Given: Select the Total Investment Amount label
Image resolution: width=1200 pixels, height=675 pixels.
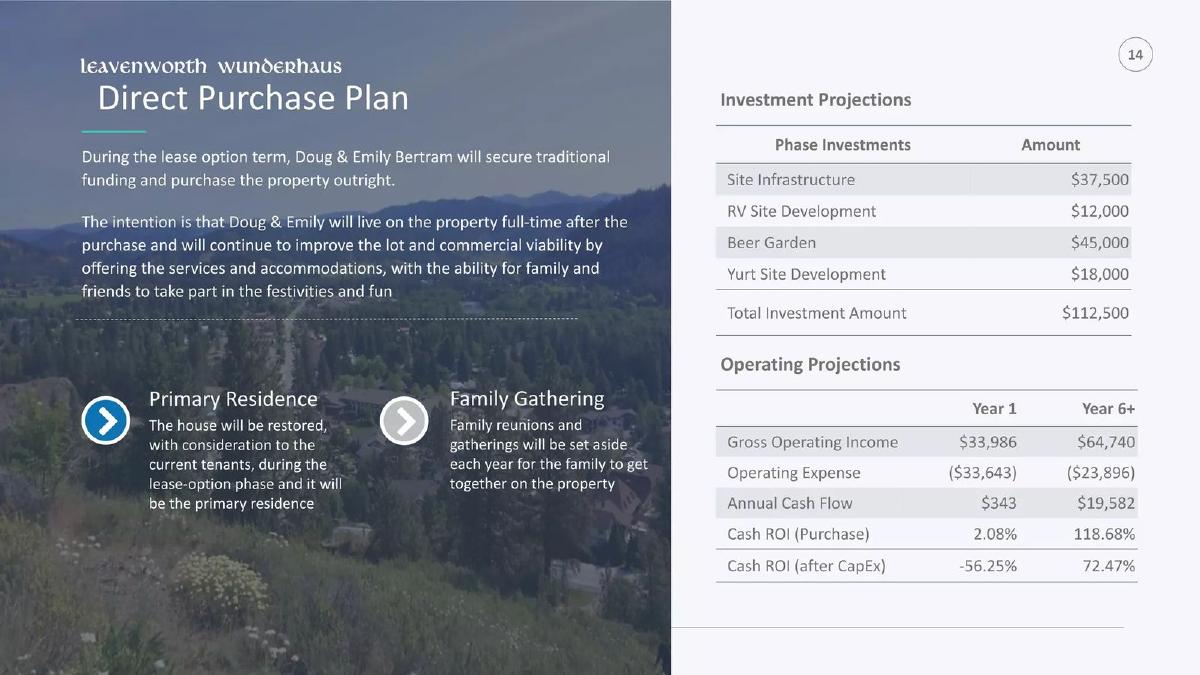Looking at the screenshot, I should coord(817,313).
